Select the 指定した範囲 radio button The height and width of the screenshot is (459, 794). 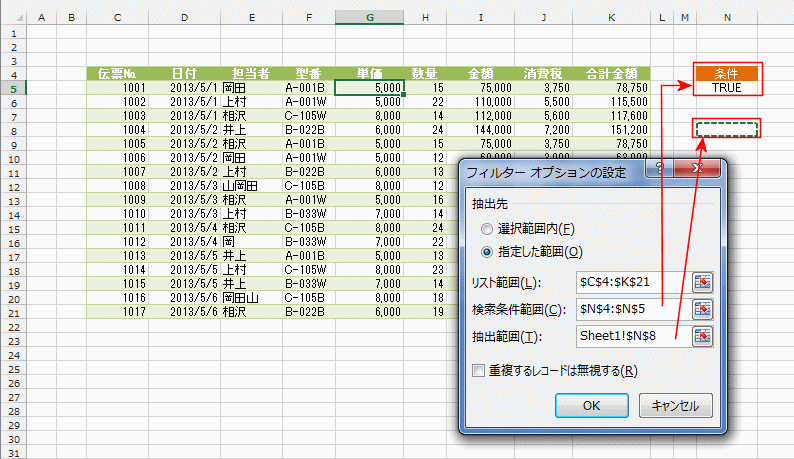tap(488, 251)
